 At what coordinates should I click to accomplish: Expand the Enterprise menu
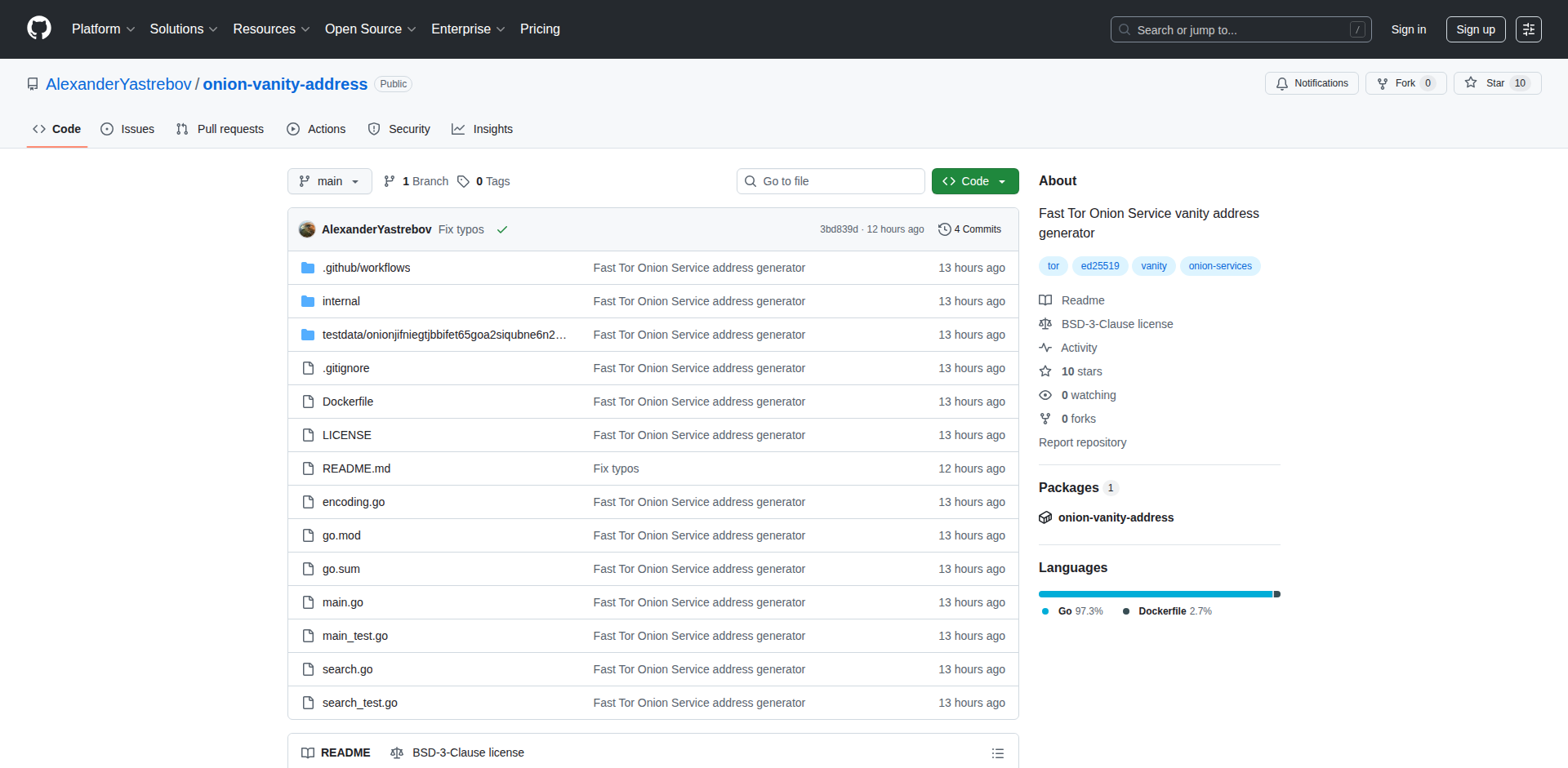tap(468, 29)
